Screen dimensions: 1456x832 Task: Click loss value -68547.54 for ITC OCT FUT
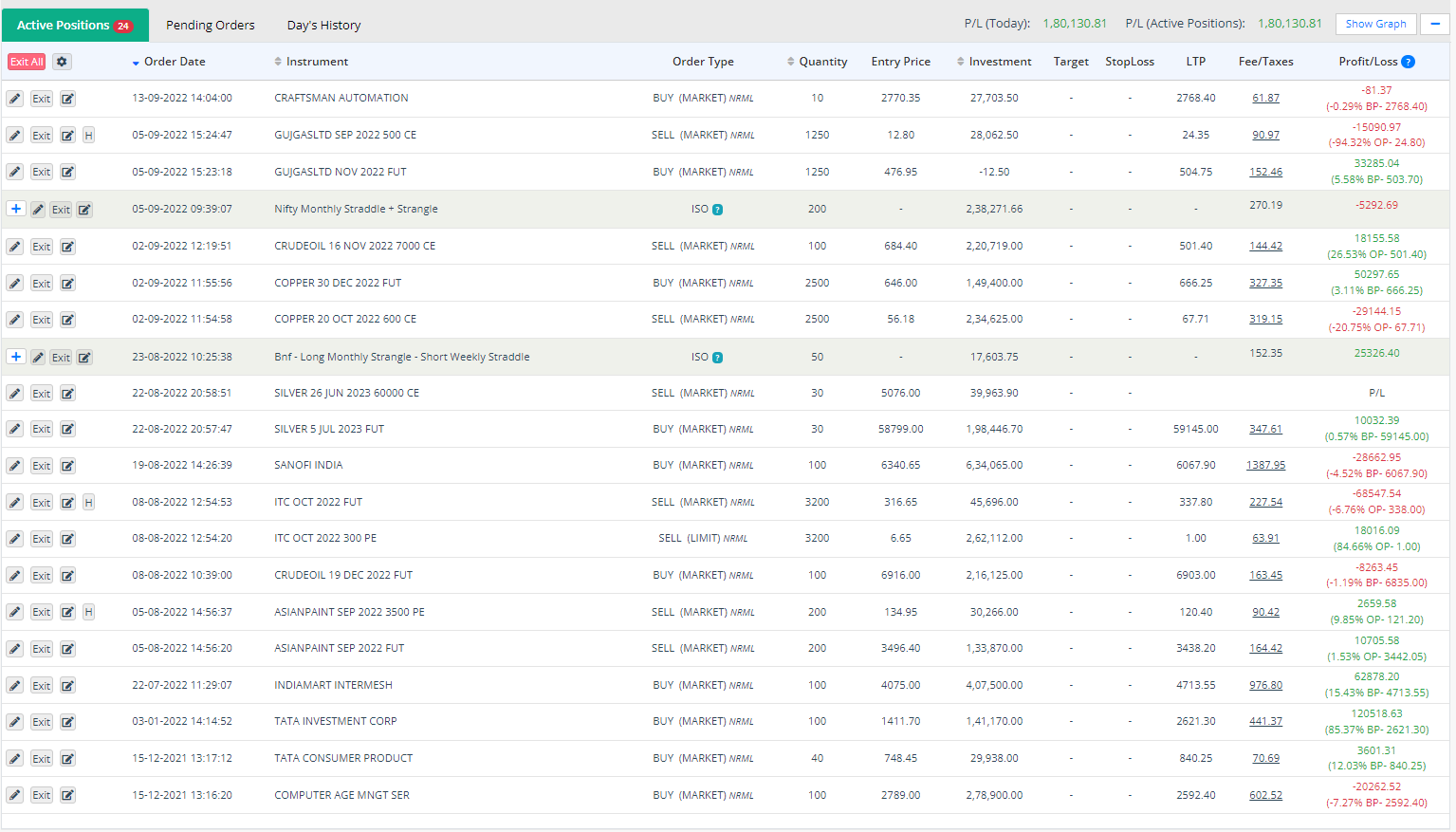point(1376,493)
